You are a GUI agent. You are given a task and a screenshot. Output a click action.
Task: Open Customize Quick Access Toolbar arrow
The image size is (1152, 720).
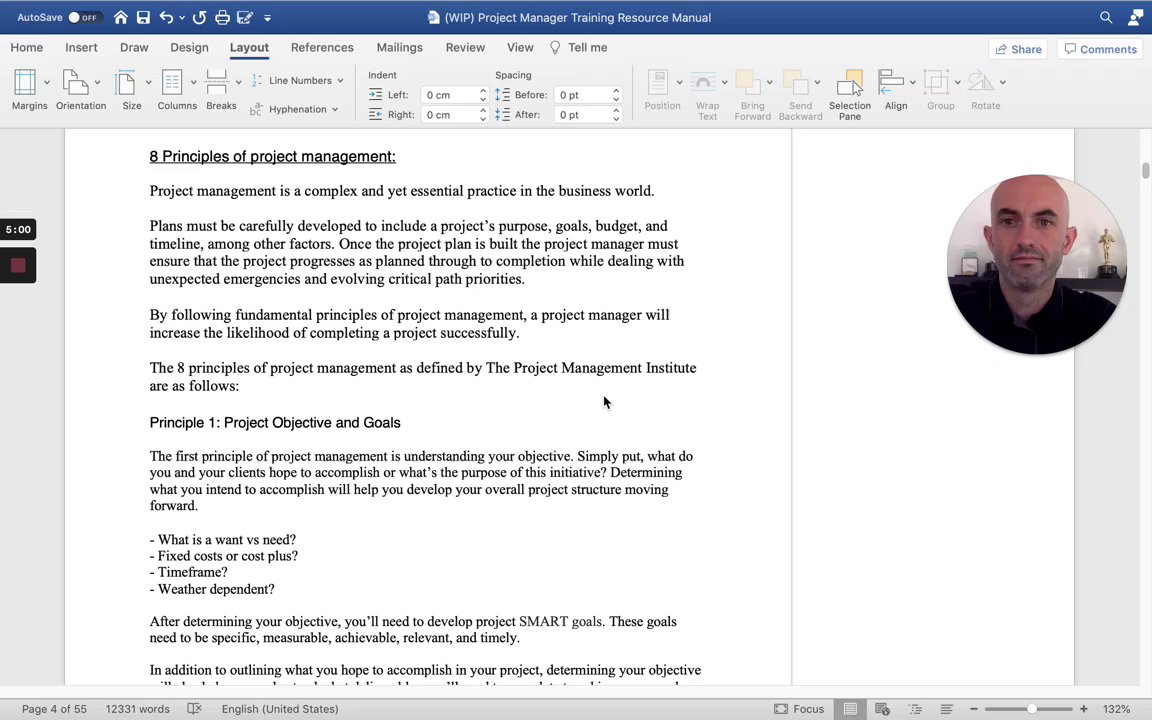(x=267, y=18)
